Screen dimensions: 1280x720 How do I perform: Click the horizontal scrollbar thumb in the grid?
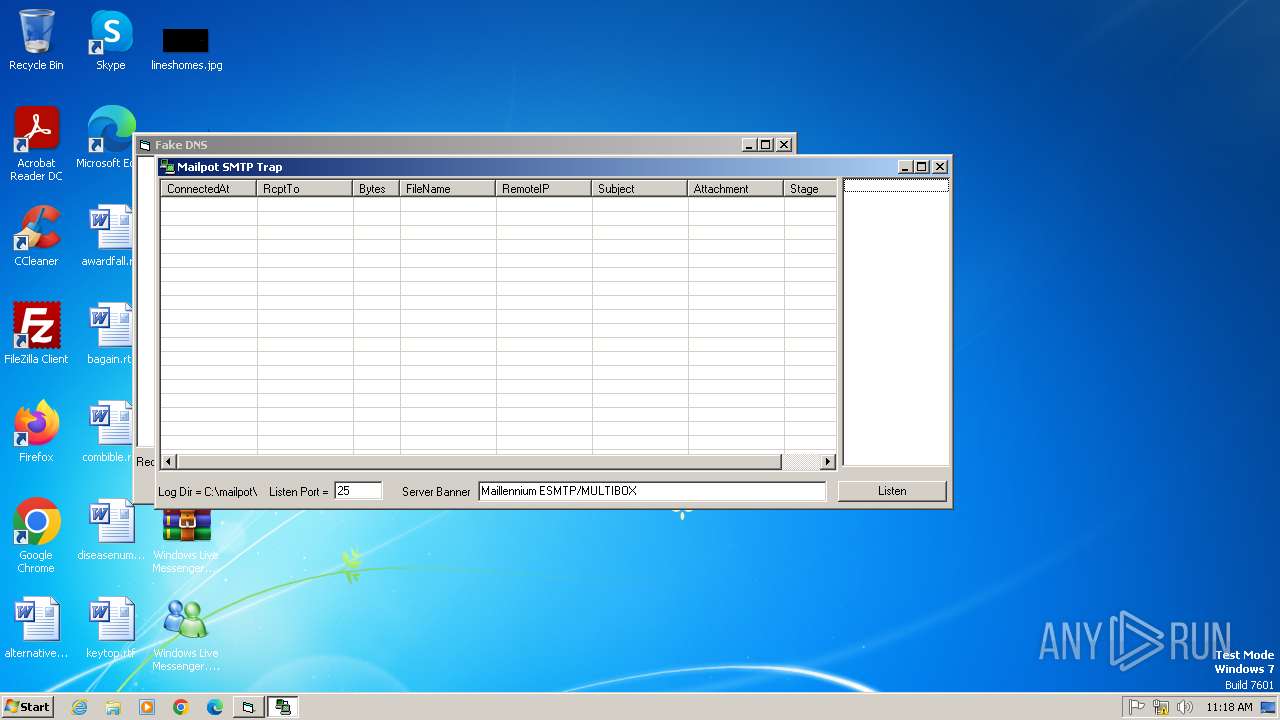click(478, 461)
